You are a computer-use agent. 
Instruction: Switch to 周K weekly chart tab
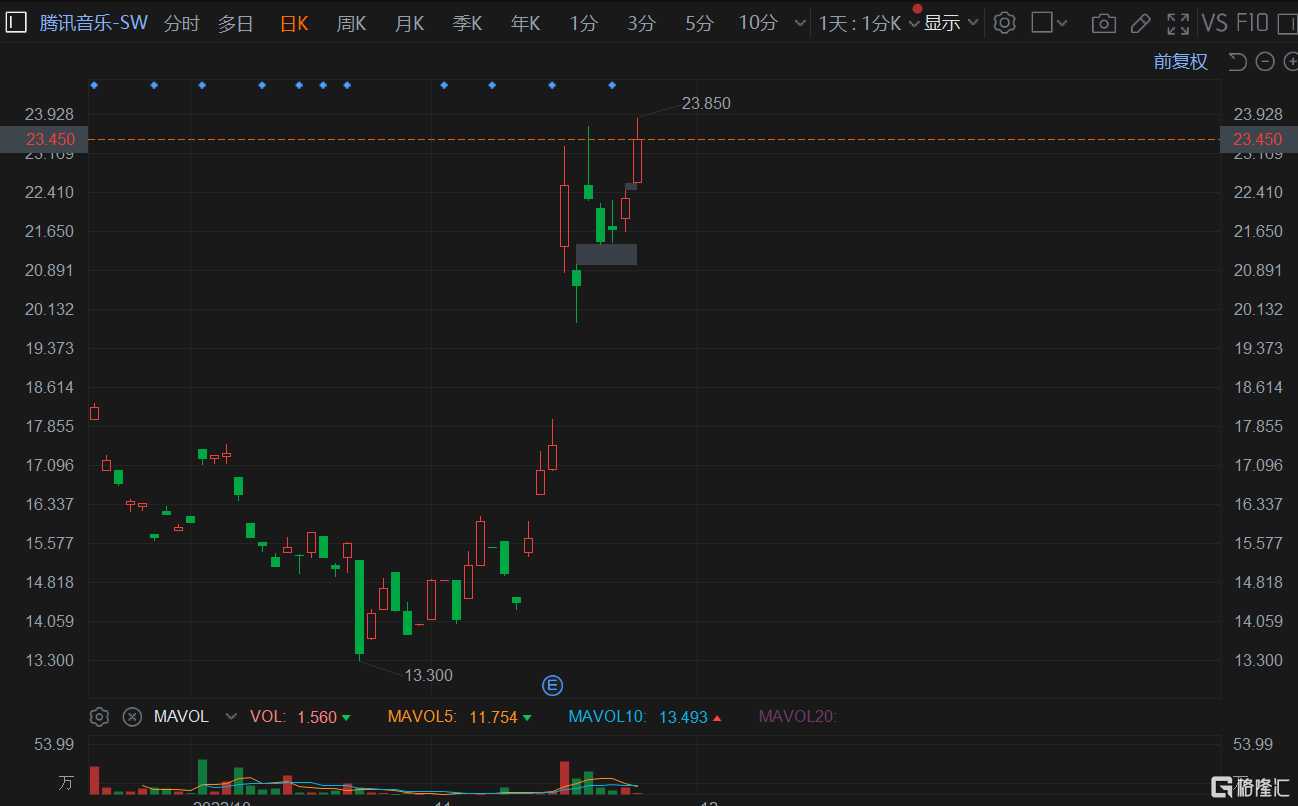pos(351,23)
